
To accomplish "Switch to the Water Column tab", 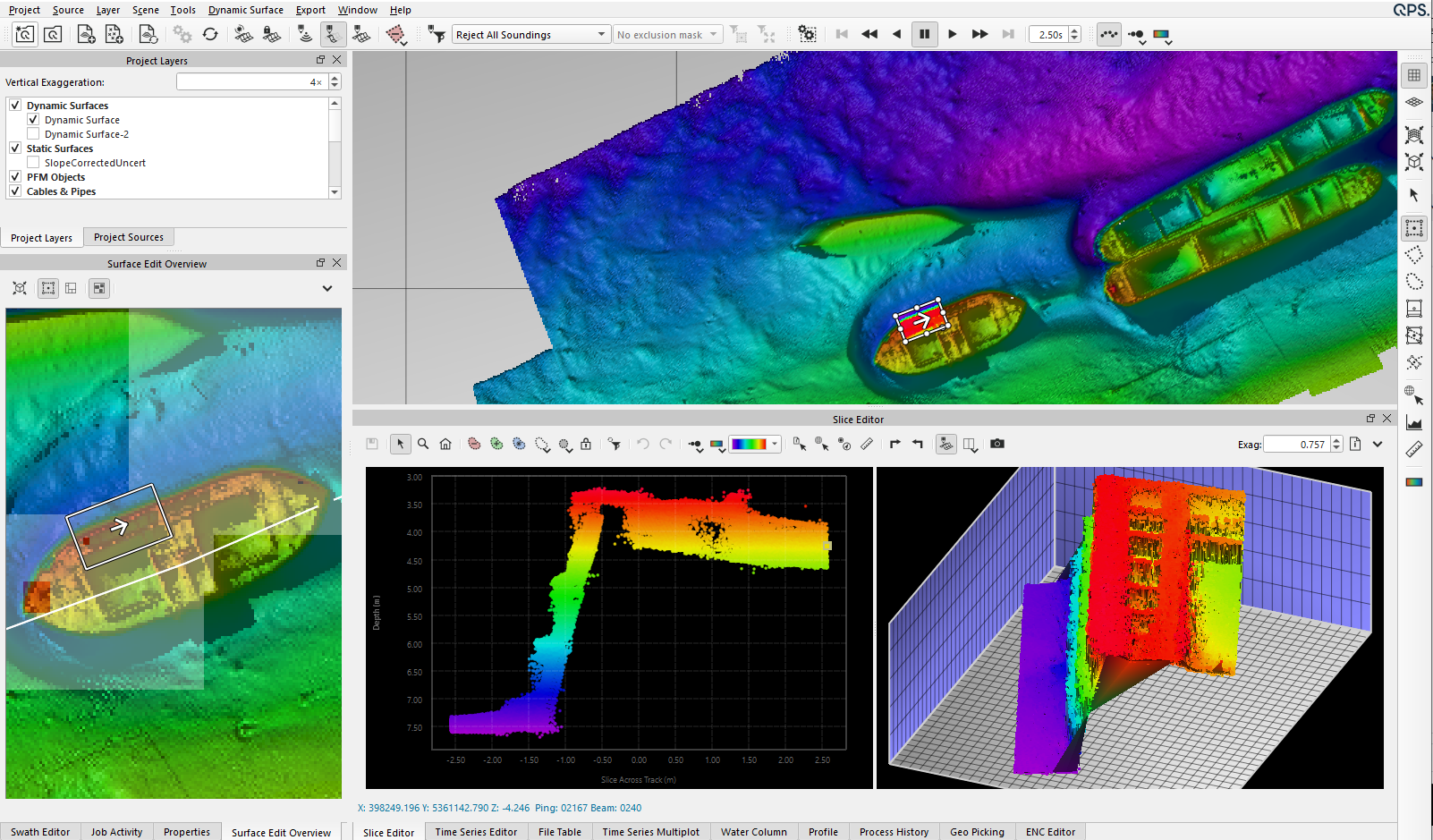I will [x=753, y=832].
